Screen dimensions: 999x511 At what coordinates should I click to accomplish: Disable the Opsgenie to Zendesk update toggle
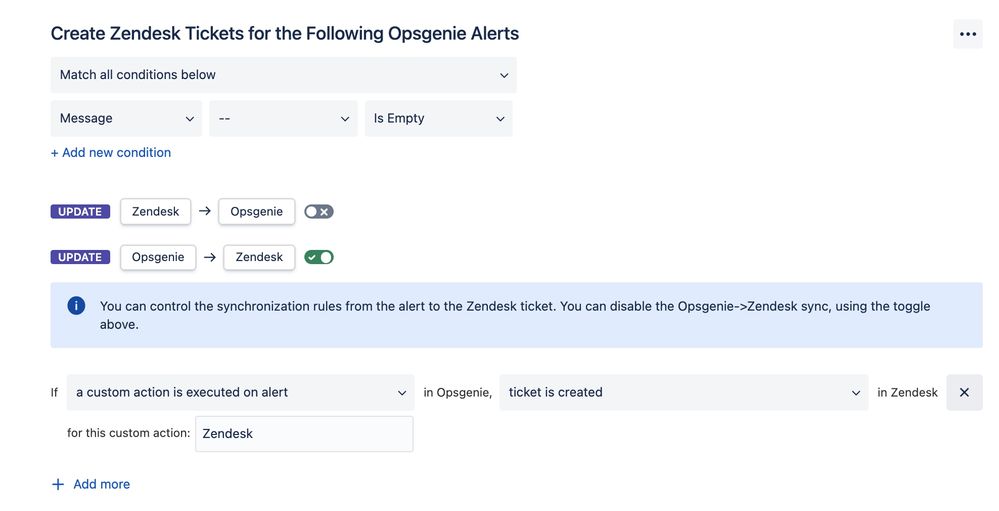(x=319, y=257)
